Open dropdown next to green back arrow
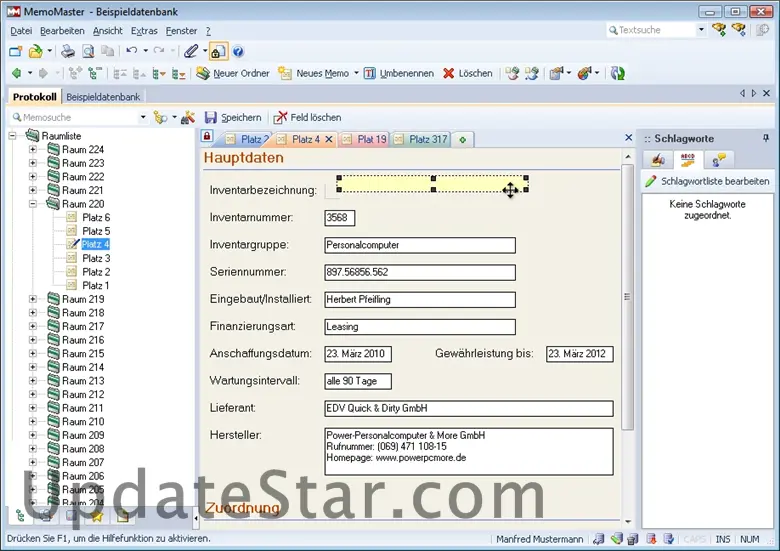 click(30, 74)
